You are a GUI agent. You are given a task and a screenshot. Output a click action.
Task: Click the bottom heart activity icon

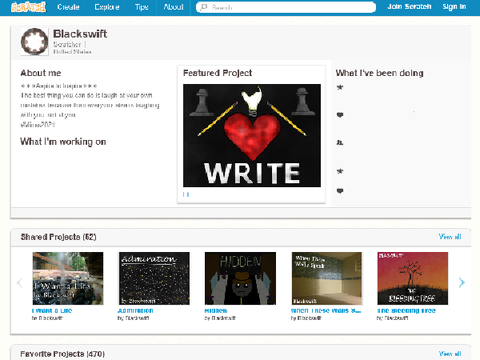(340, 191)
